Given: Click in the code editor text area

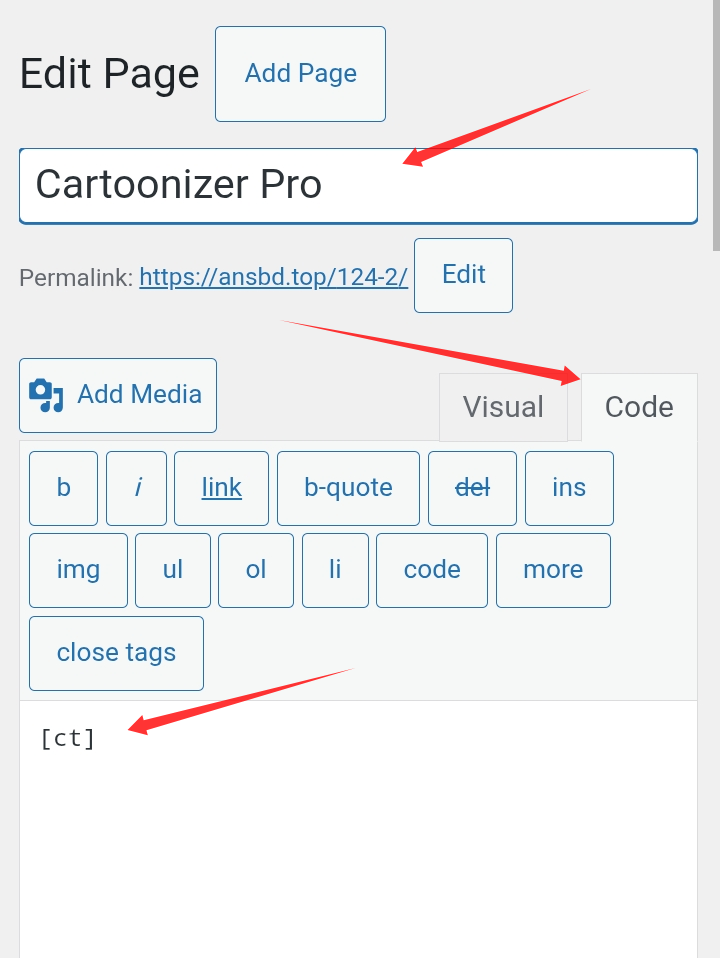Looking at the screenshot, I should click(358, 830).
